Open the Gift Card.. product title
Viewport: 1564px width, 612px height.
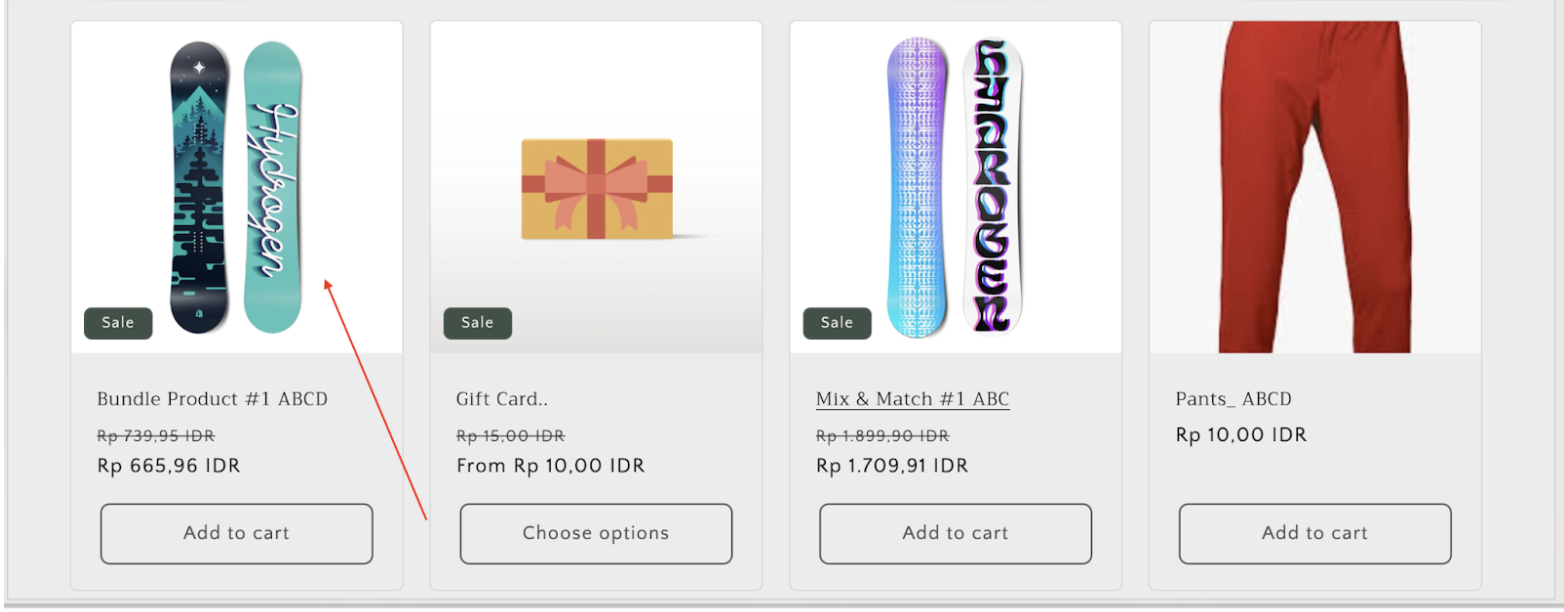(502, 399)
